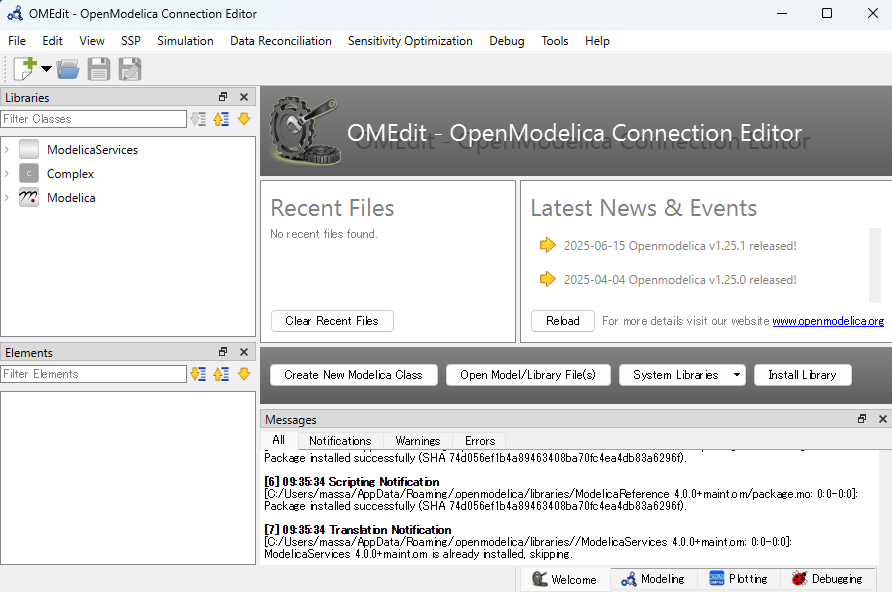Open the Sensitivity Optimization menu

[x=410, y=41]
